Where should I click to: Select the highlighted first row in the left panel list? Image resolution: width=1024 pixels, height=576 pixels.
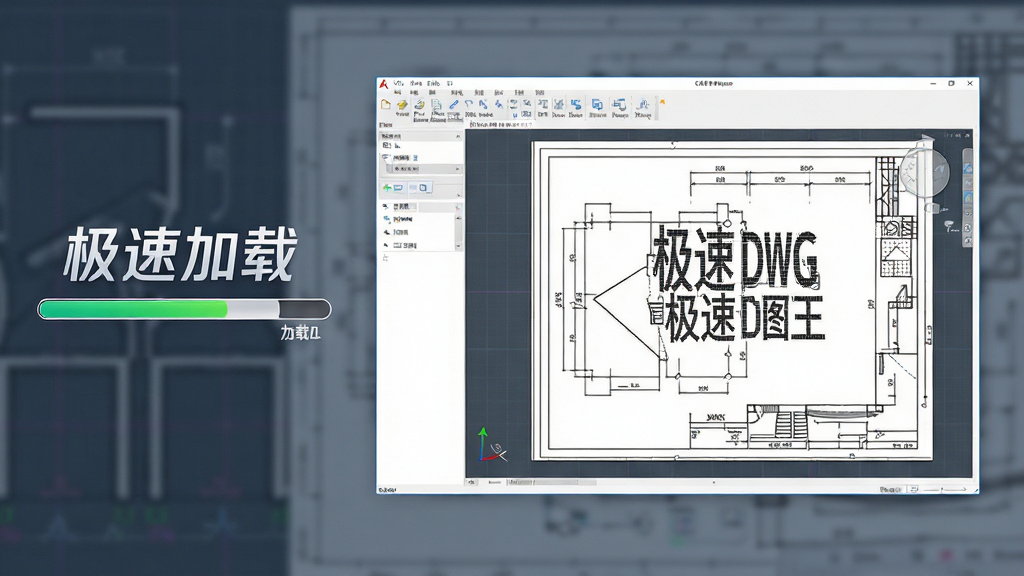419,207
